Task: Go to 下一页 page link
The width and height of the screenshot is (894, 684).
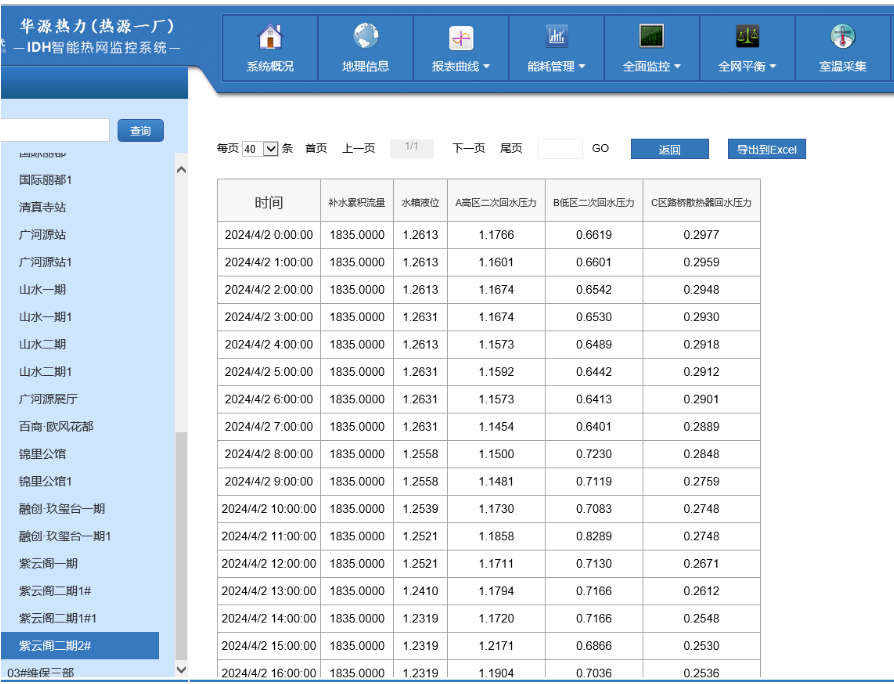Action: click(x=469, y=148)
